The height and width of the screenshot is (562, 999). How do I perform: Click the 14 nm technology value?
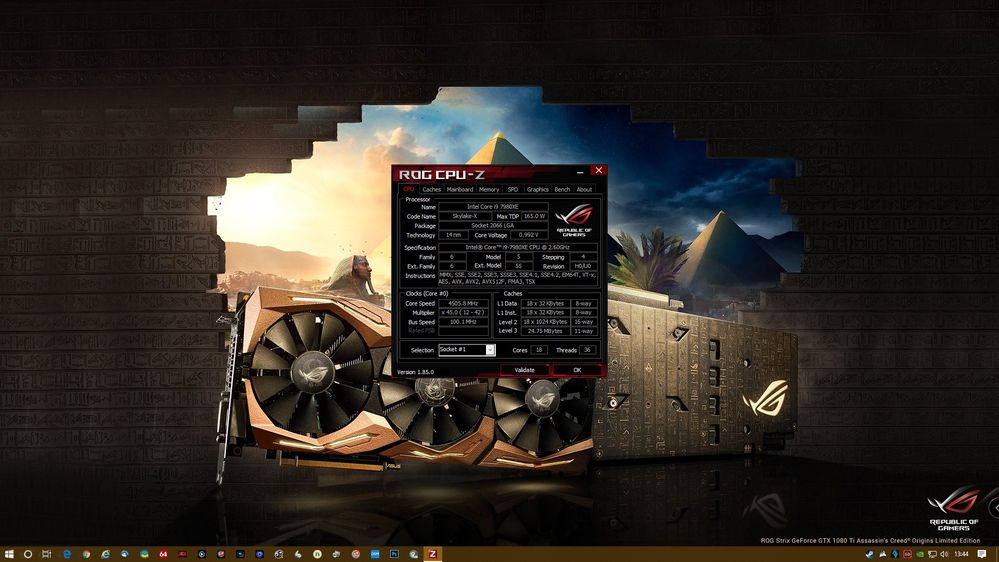[x=453, y=235]
